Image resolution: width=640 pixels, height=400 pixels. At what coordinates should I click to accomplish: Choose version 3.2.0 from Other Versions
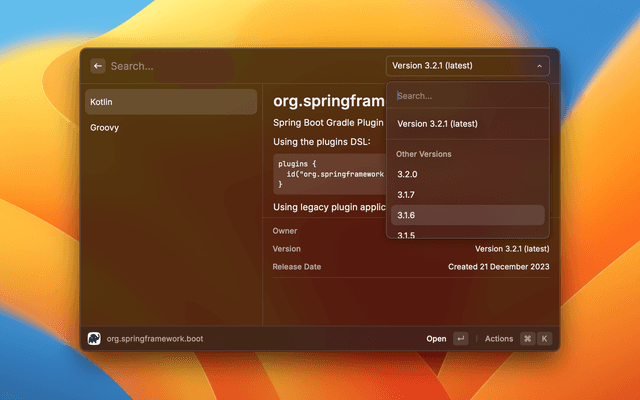[x=407, y=174]
